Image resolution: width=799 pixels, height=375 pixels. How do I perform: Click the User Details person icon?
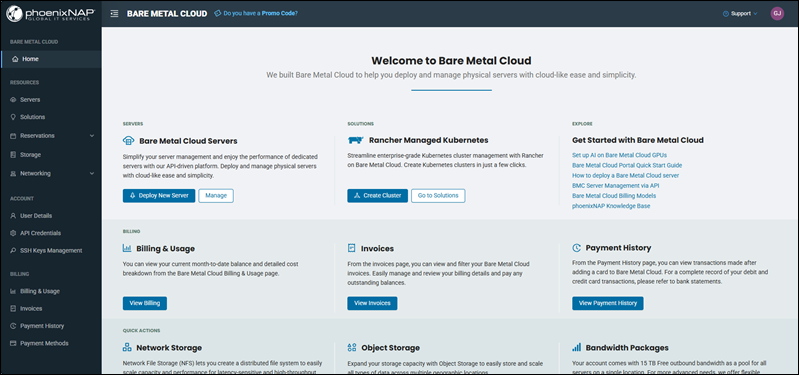pyautogui.click(x=13, y=216)
